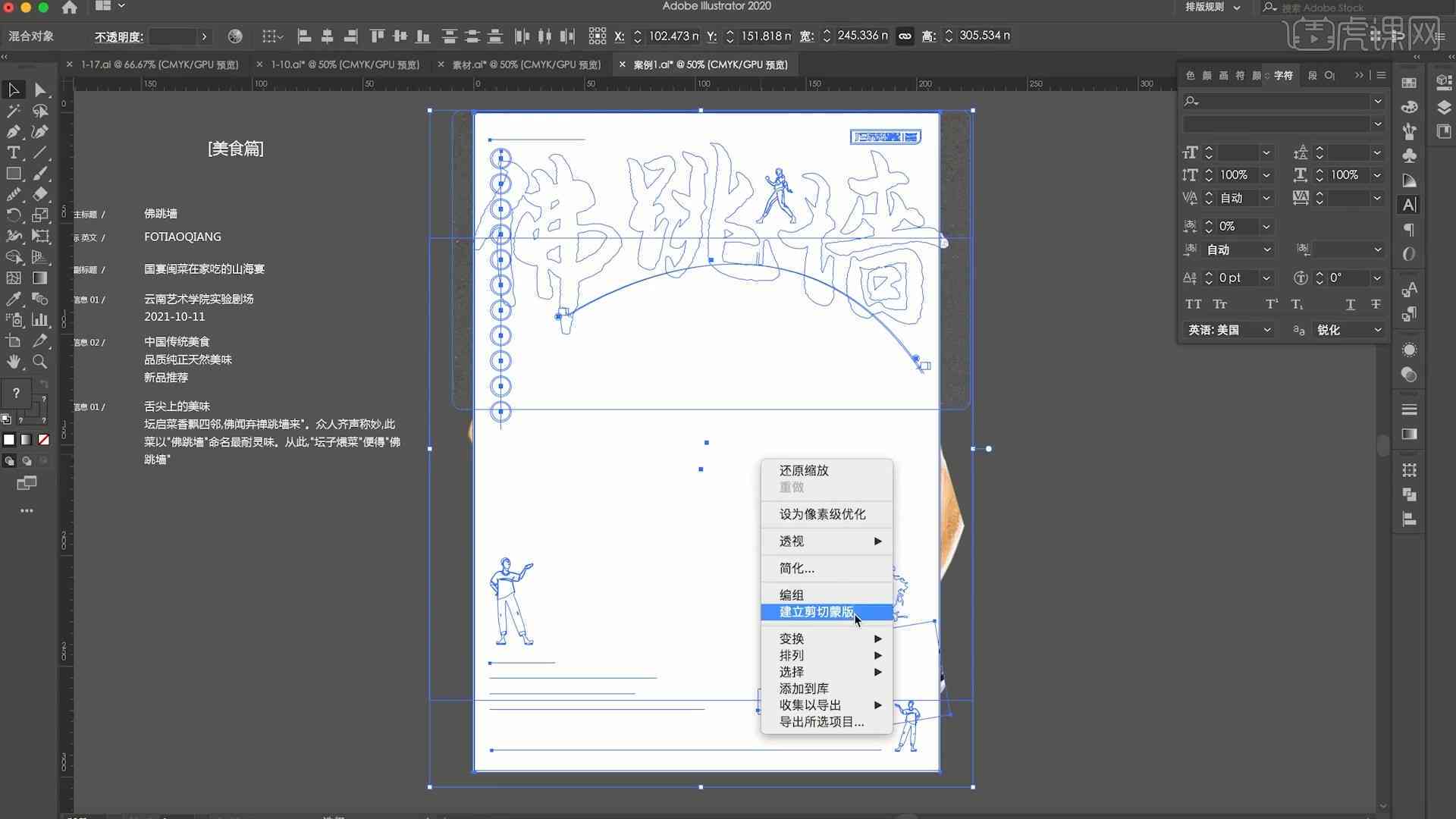Select the Direct Selection tool
The image size is (1456, 819).
[x=40, y=89]
